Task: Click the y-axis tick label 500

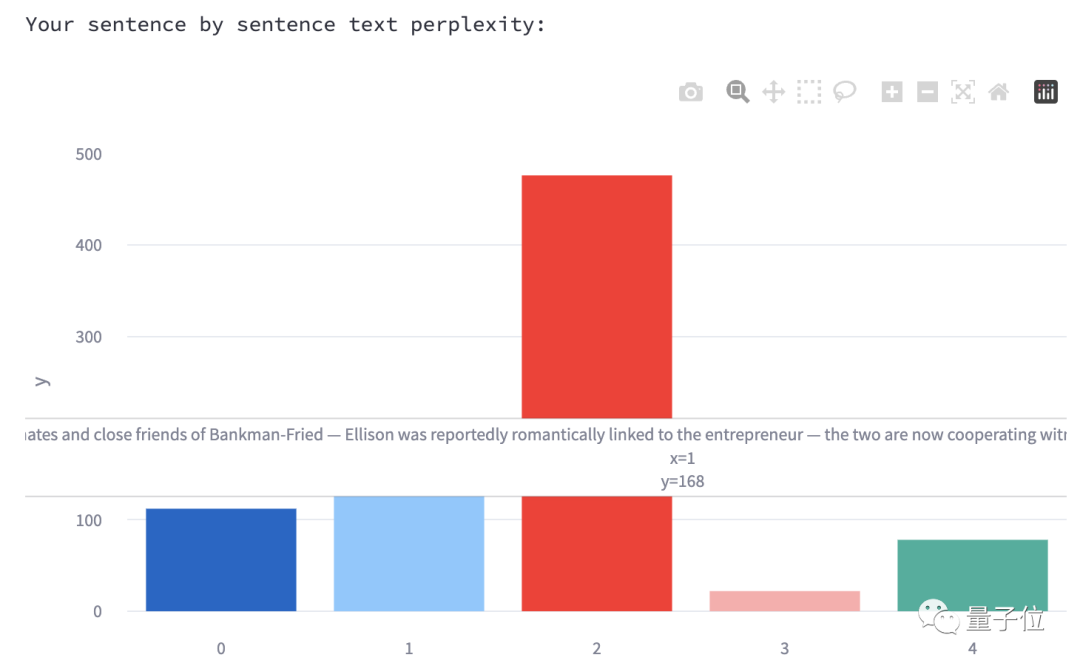Action: pos(88,154)
